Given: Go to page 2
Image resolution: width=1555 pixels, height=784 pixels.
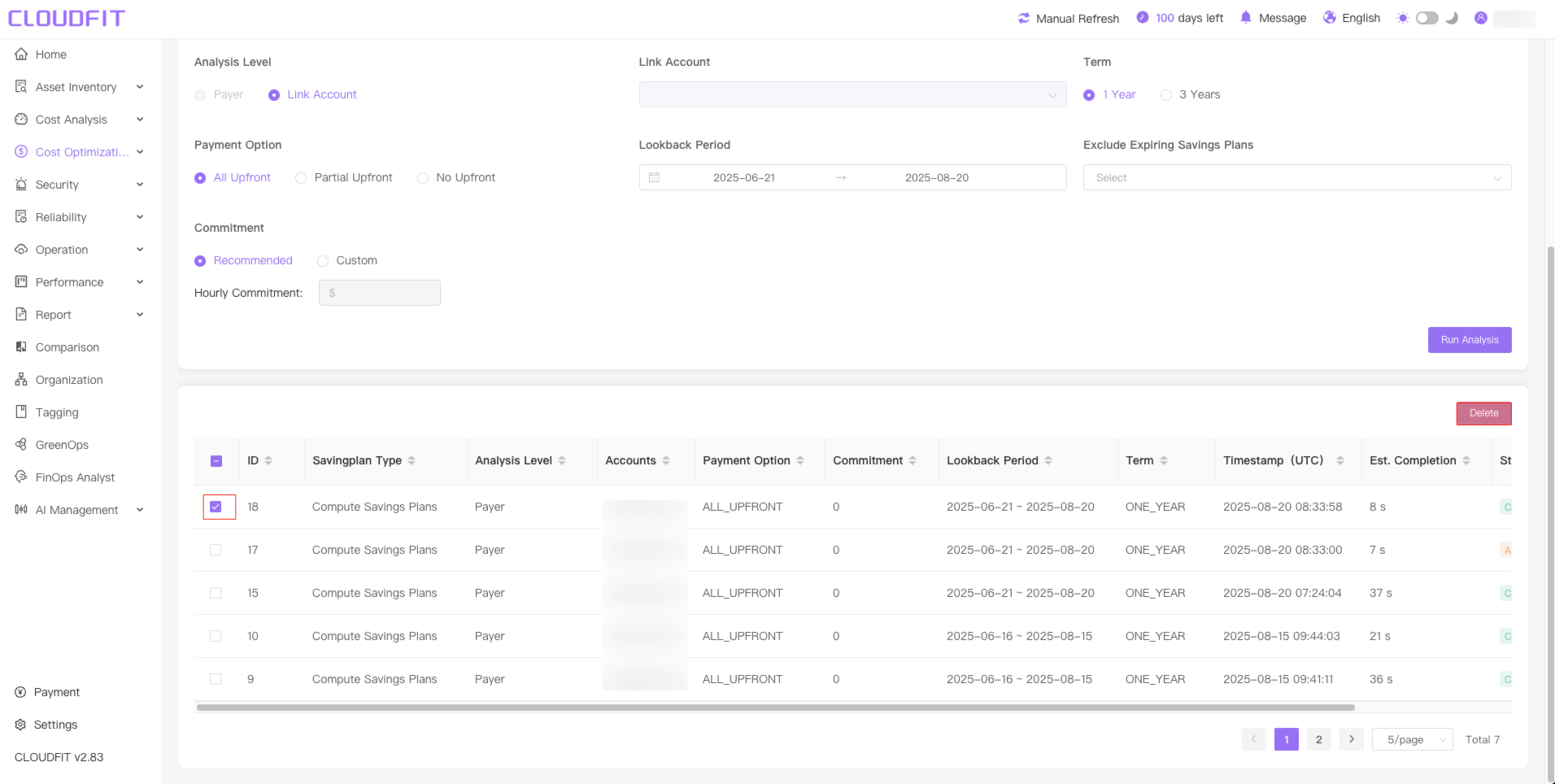Looking at the screenshot, I should (1318, 739).
